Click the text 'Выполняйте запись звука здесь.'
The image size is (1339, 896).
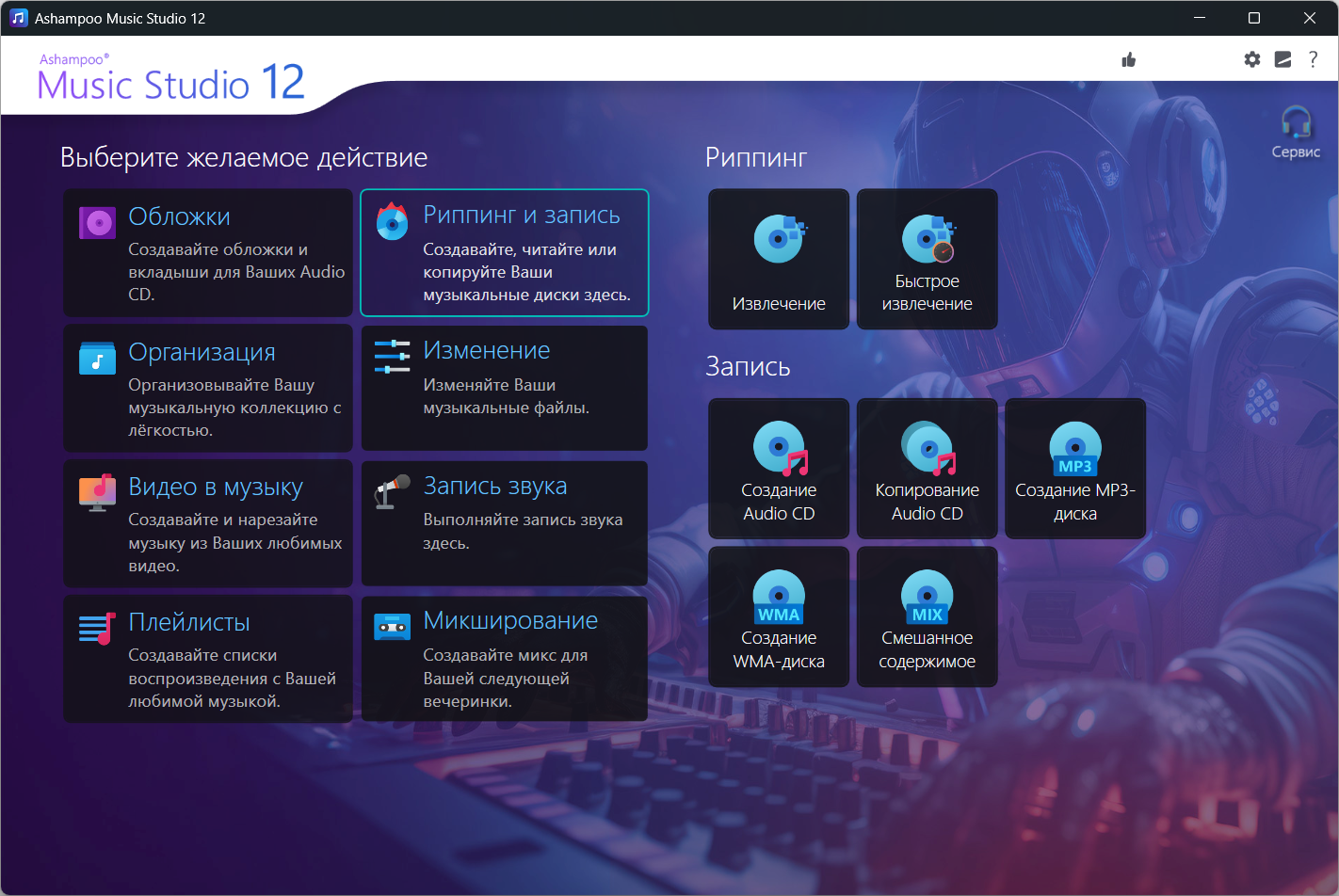523,531
